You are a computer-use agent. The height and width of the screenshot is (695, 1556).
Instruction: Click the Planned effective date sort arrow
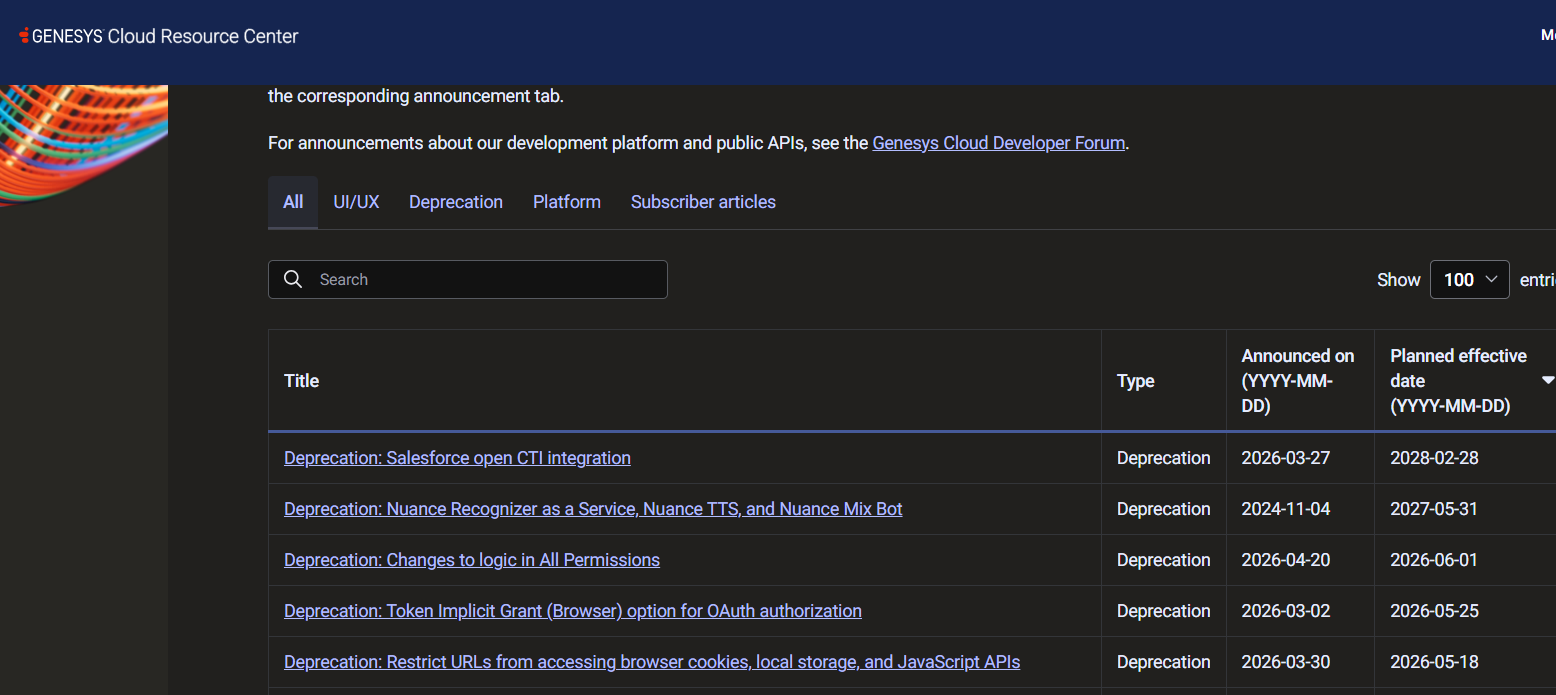coord(1548,380)
